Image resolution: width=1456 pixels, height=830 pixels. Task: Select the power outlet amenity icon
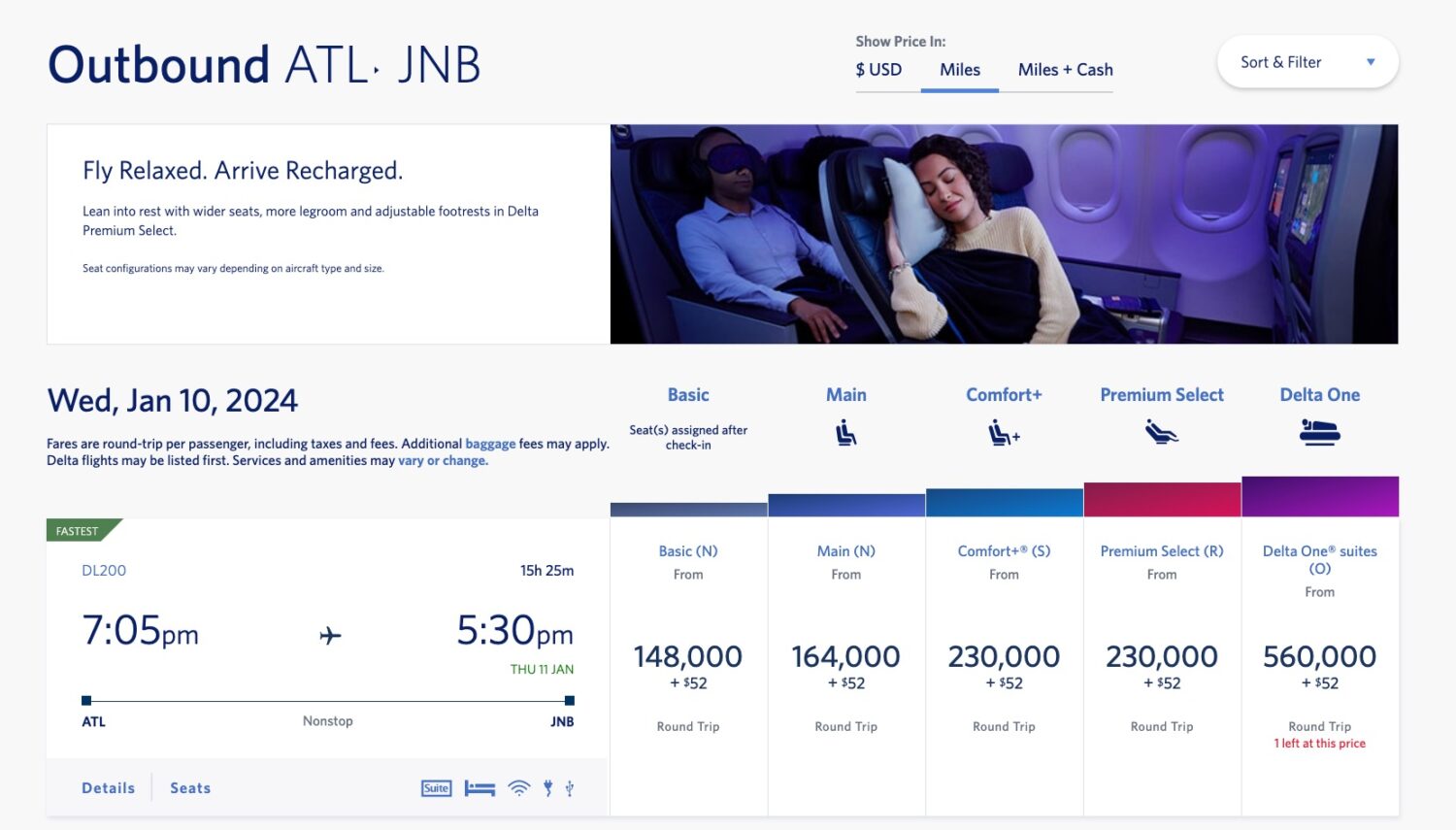click(549, 787)
